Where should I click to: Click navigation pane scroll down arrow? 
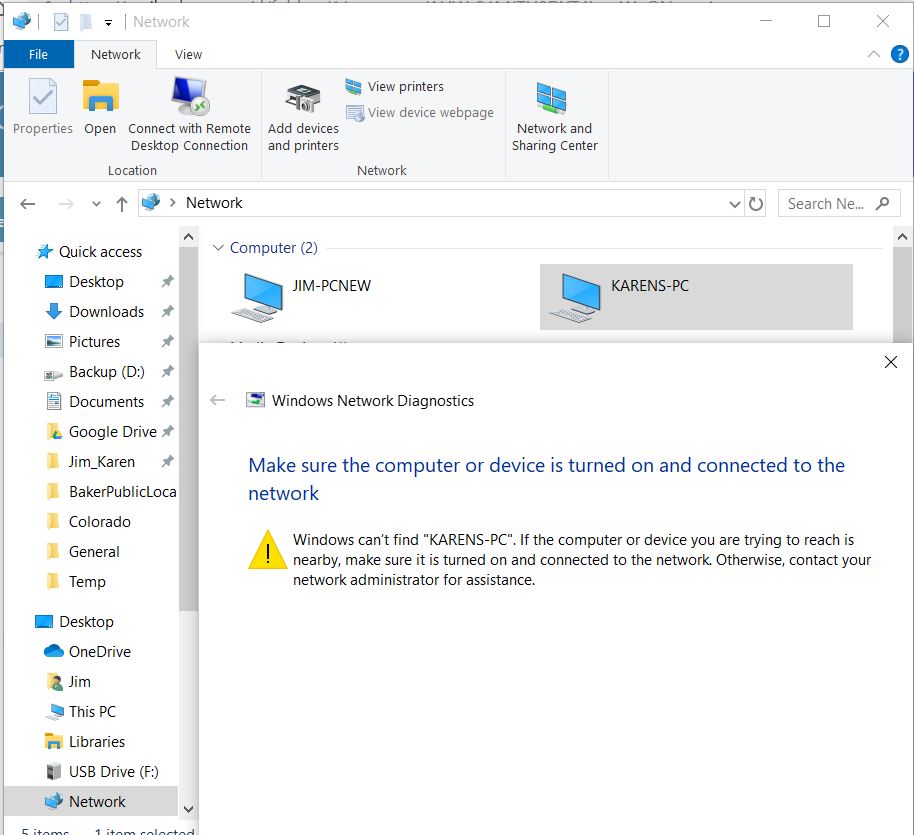188,809
